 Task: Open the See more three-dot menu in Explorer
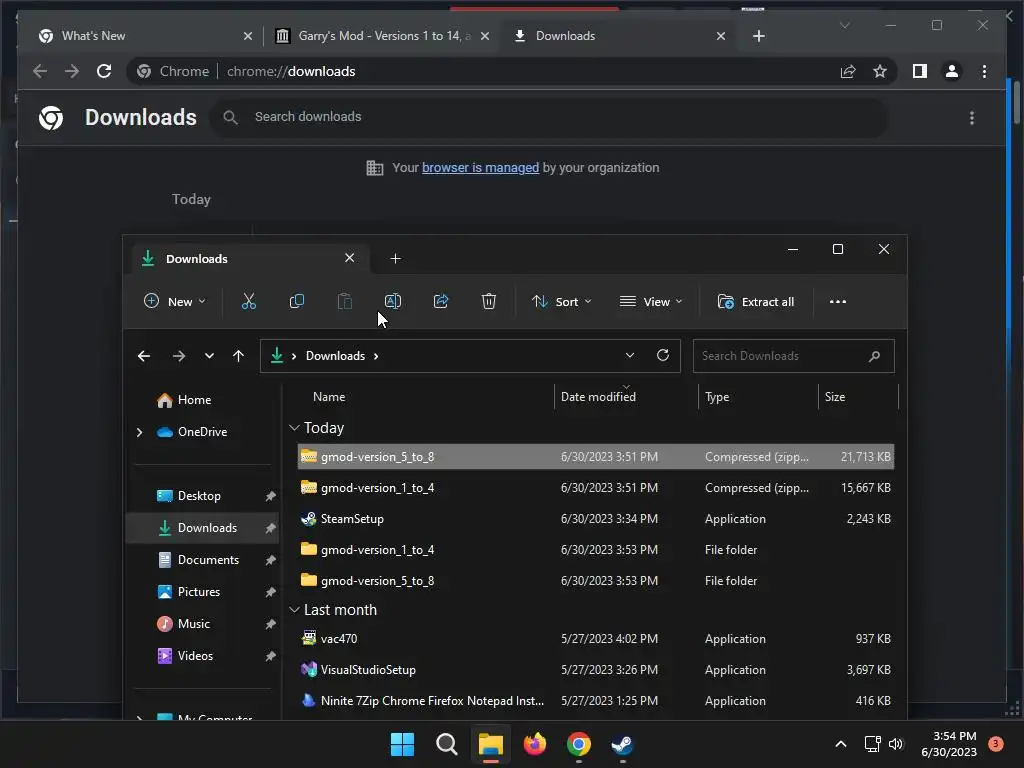click(838, 302)
